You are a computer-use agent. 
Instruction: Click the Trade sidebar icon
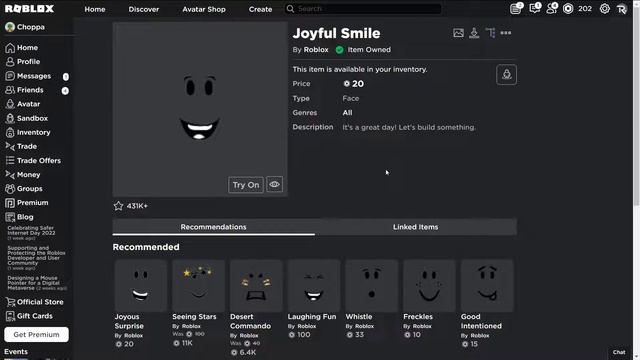[x=10, y=146]
